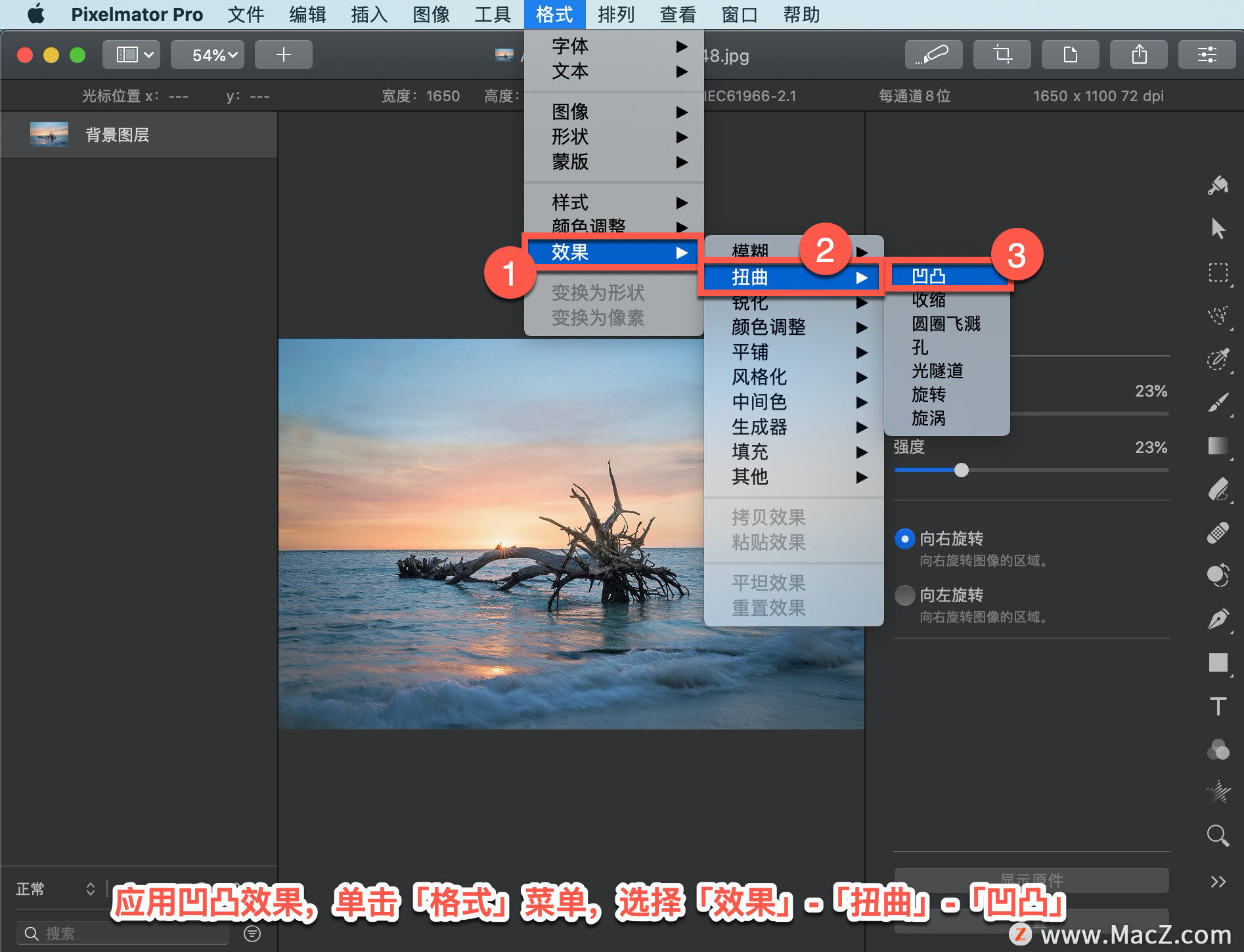This screenshot has width=1244, height=952.
Task: Open the 生成器 effects submenu
Action: 793,427
